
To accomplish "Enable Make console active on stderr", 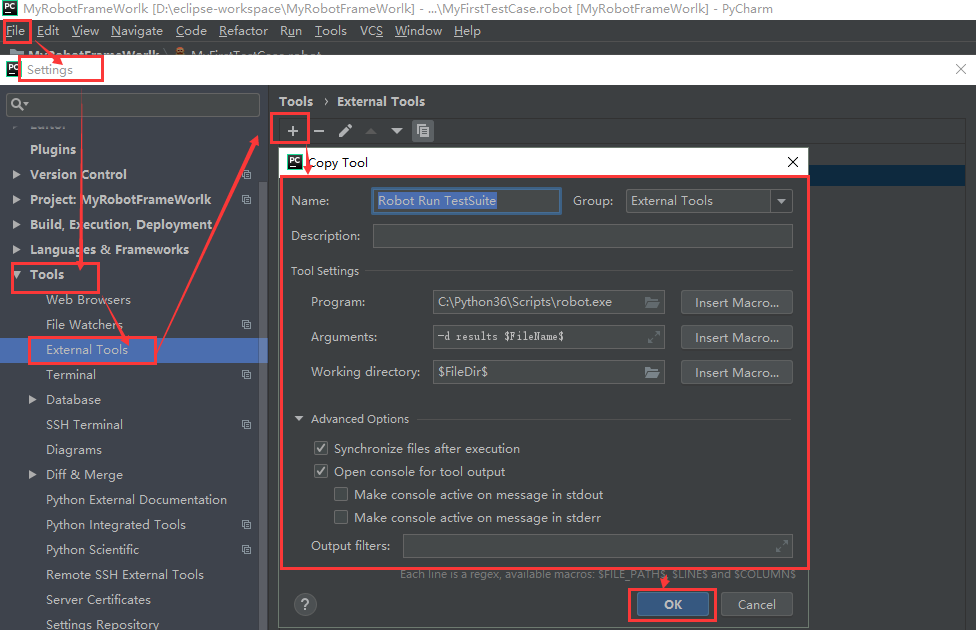I will pos(341,518).
